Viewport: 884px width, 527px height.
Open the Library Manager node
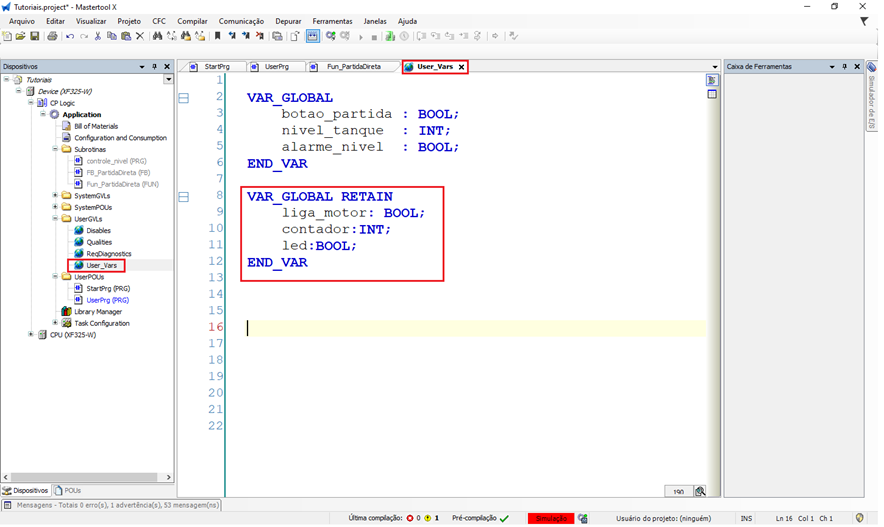[97, 312]
